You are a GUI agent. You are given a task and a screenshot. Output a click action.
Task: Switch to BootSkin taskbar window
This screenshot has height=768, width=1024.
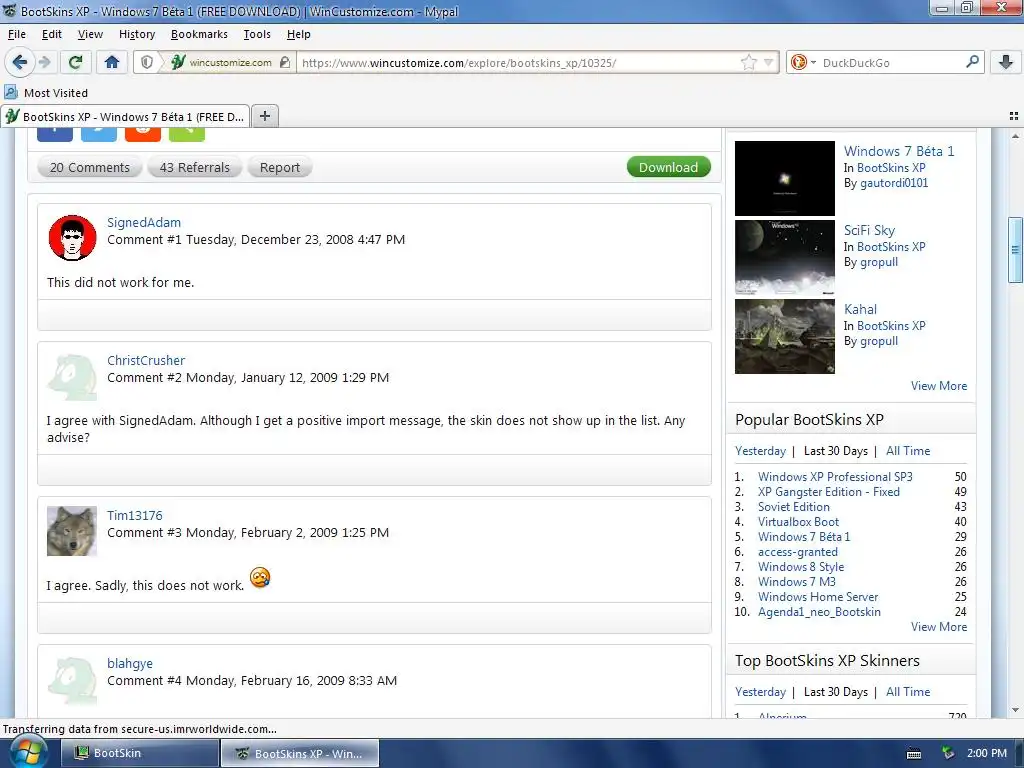pos(140,753)
